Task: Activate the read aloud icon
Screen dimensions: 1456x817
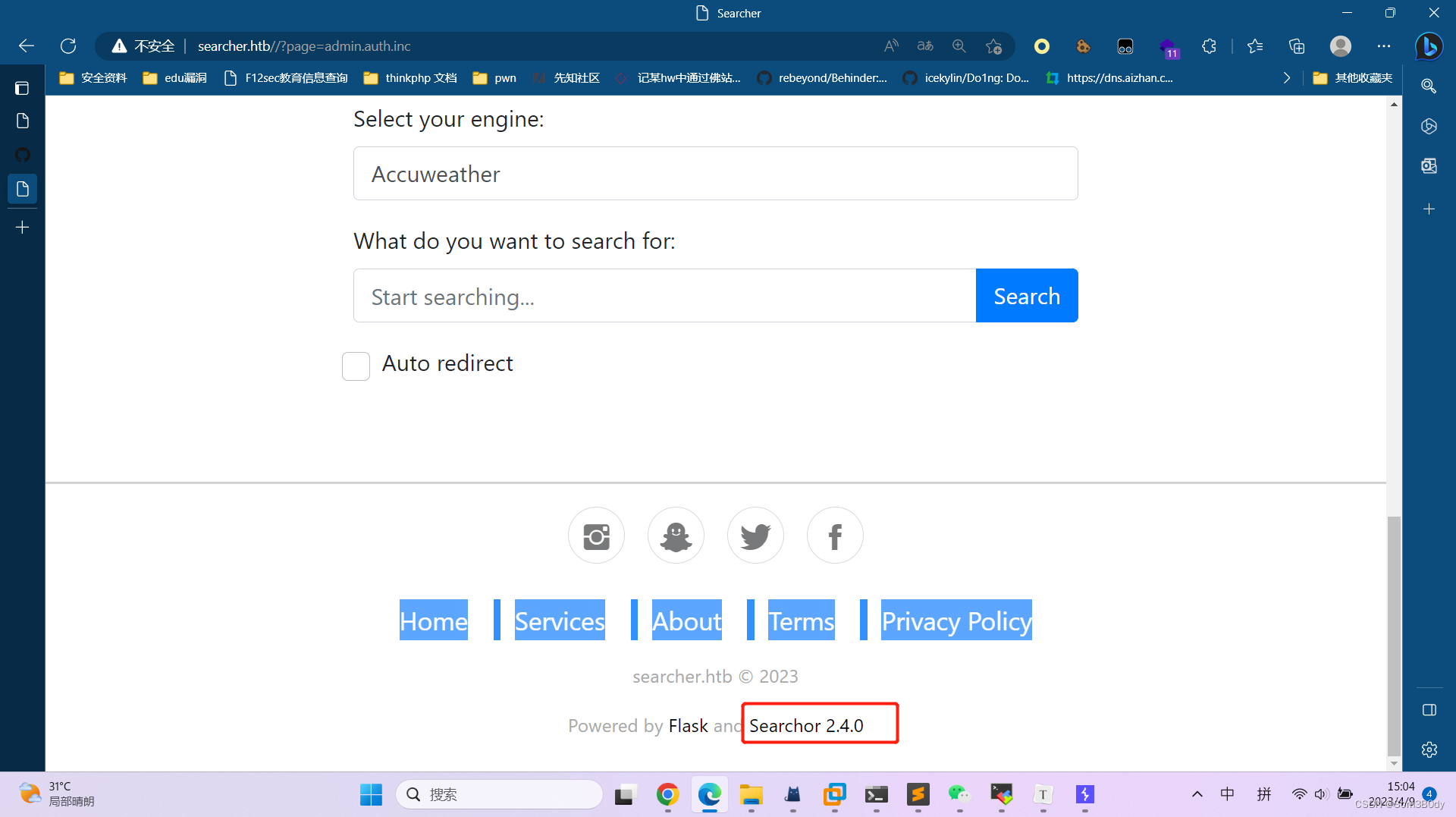Action: 891,46
